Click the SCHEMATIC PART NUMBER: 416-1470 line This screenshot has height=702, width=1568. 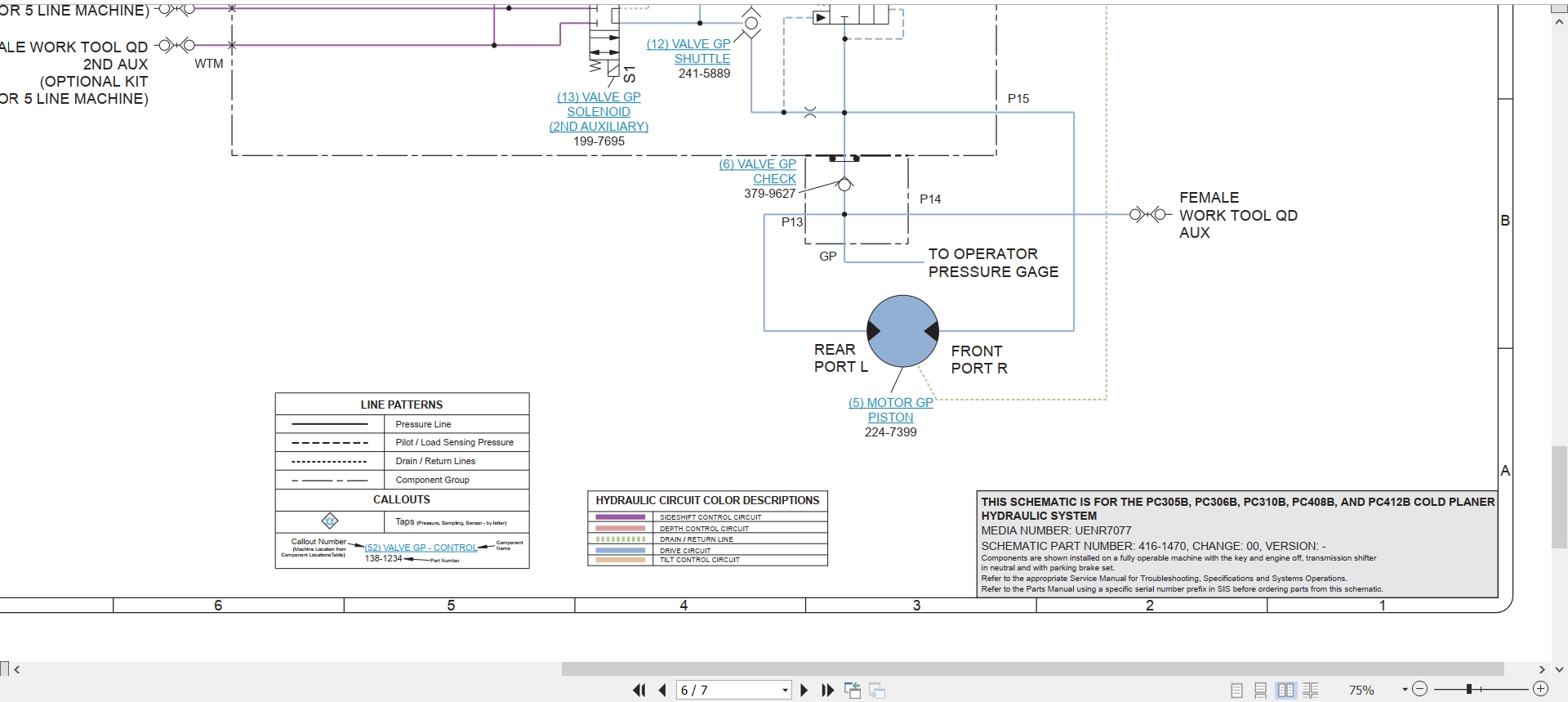point(1153,546)
